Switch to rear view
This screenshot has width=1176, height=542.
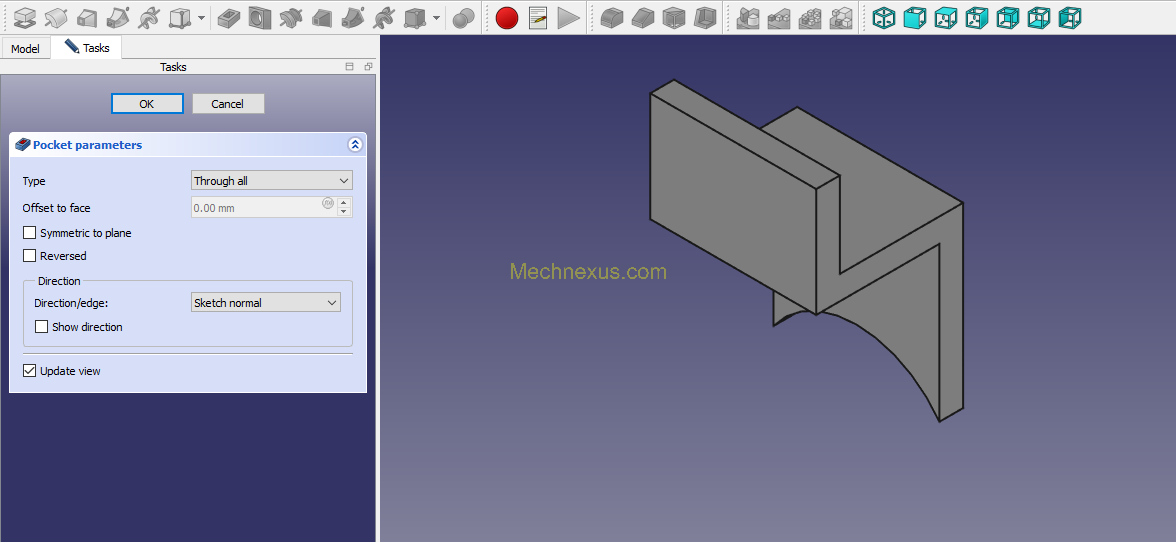coord(1007,17)
